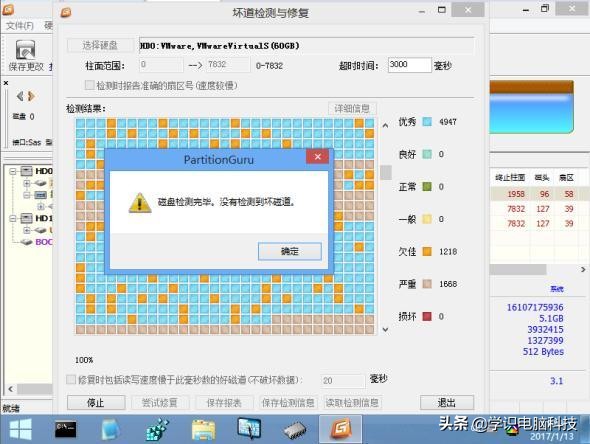Select the table cell showing 1958
This screenshot has width=590, height=444.
pos(515,194)
